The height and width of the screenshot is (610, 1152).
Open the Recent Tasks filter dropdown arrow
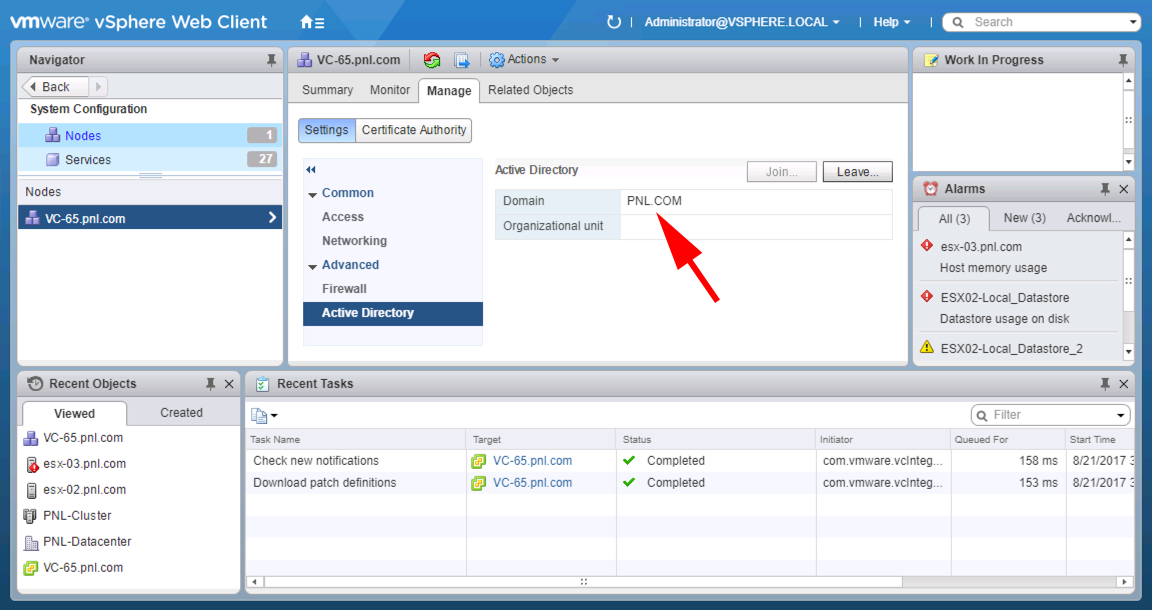coord(1120,415)
